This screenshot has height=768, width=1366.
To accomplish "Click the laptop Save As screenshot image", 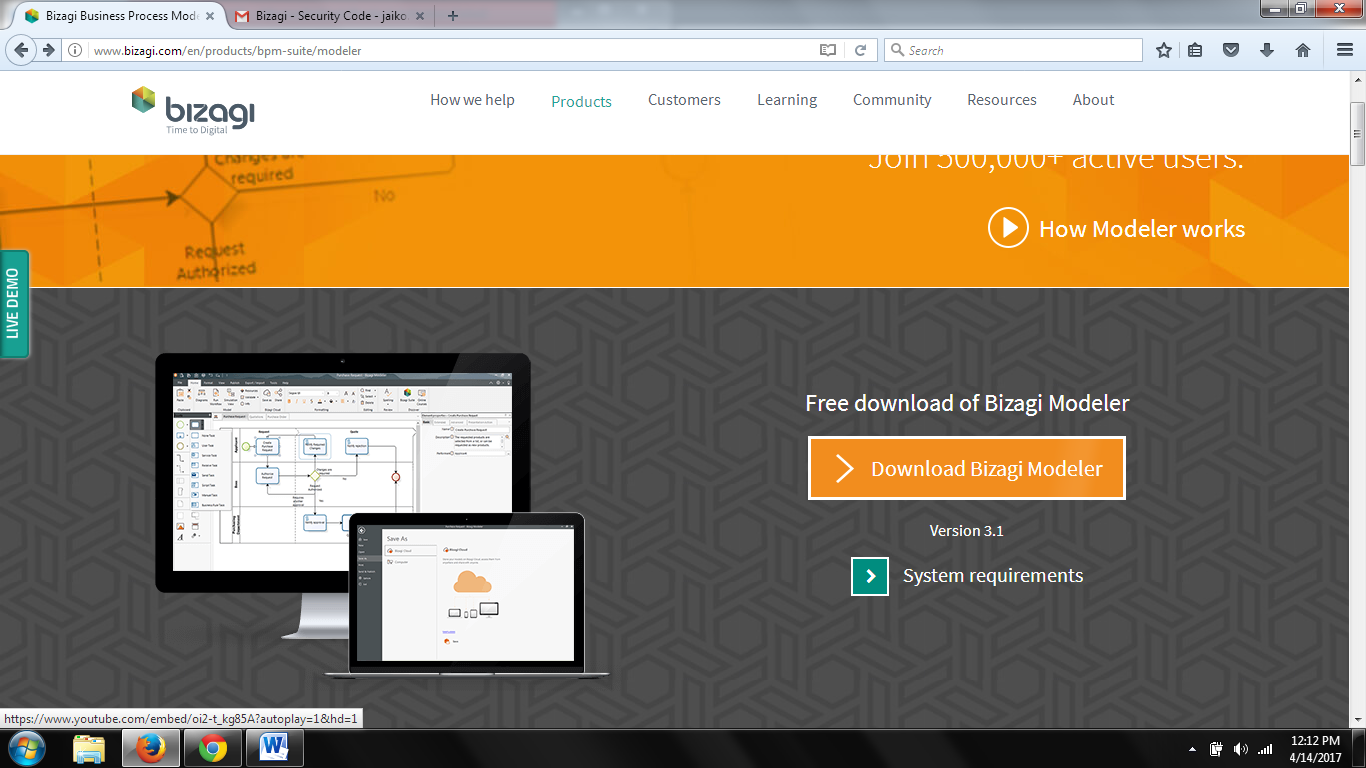I will click(x=466, y=594).
